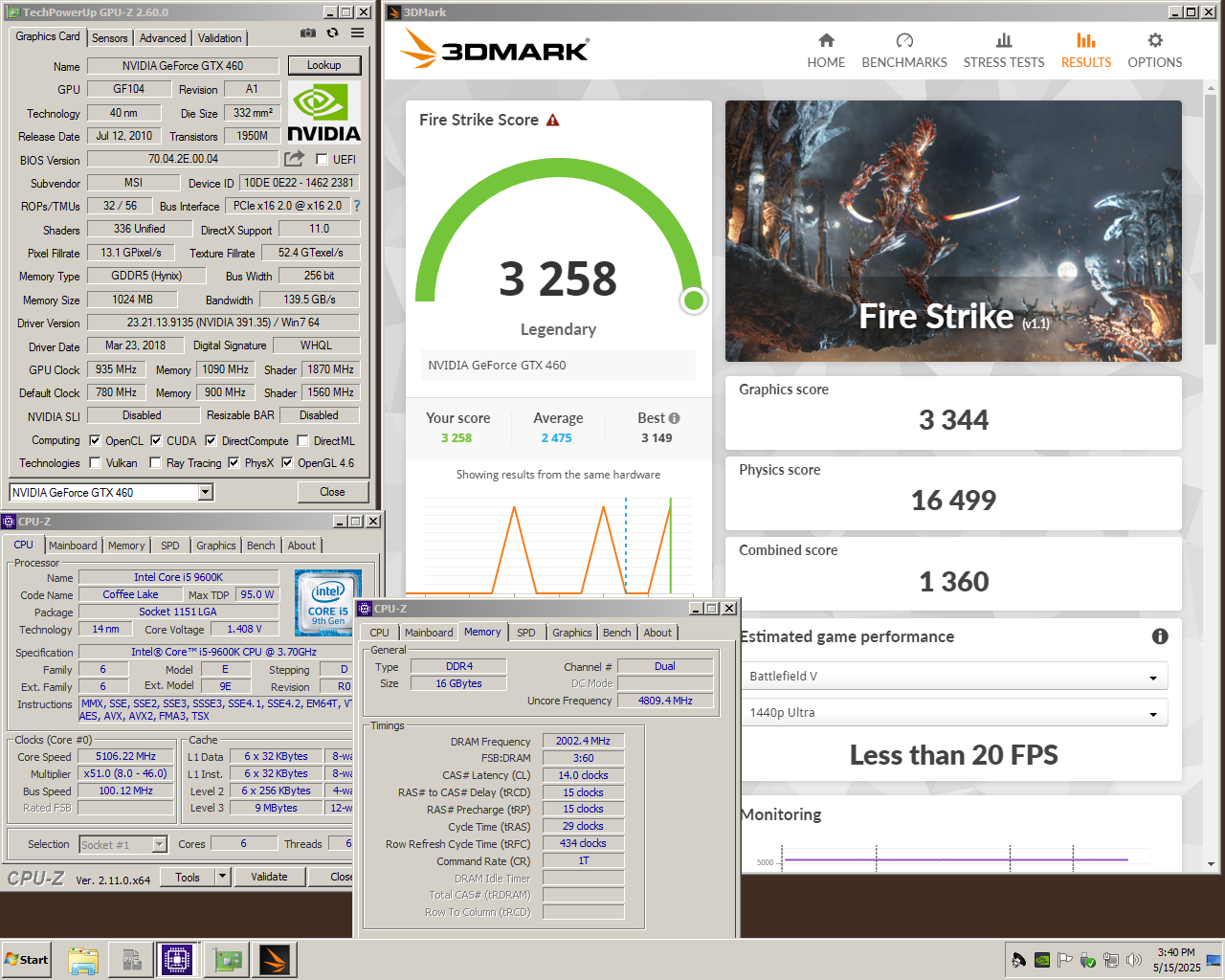Click the Fire Strike thumbnail image
The height and width of the screenshot is (980, 1225).
coord(953,231)
